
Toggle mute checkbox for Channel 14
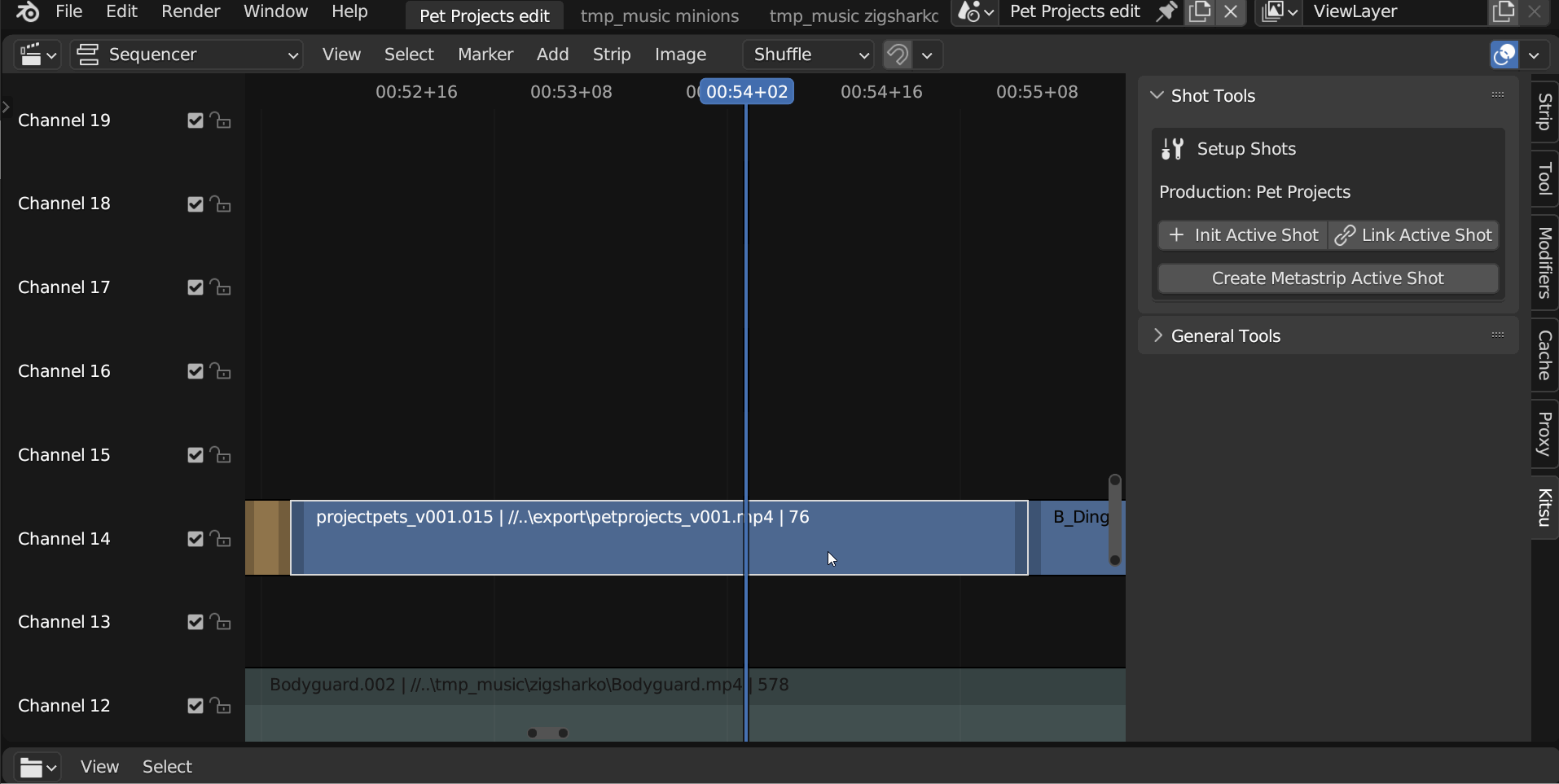(x=195, y=539)
